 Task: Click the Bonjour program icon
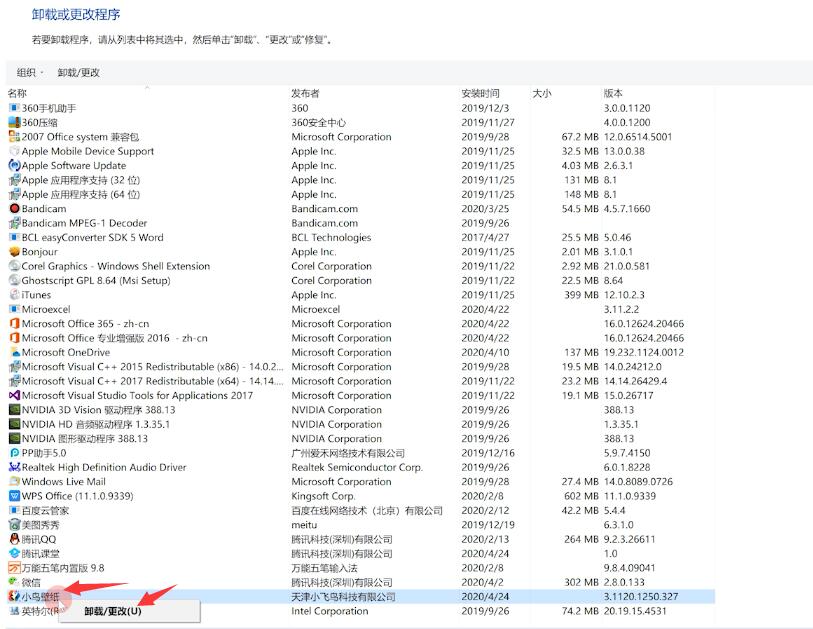coord(15,251)
